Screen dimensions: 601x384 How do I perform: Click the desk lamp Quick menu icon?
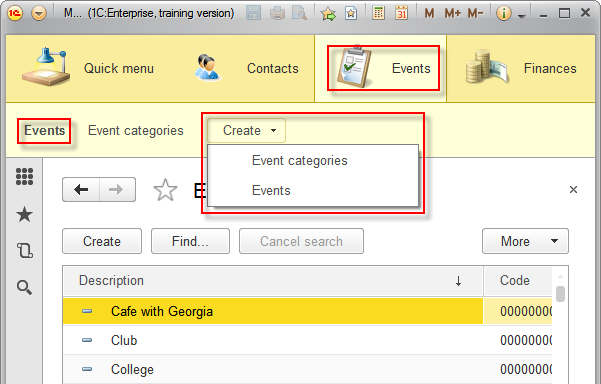click(x=46, y=67)
